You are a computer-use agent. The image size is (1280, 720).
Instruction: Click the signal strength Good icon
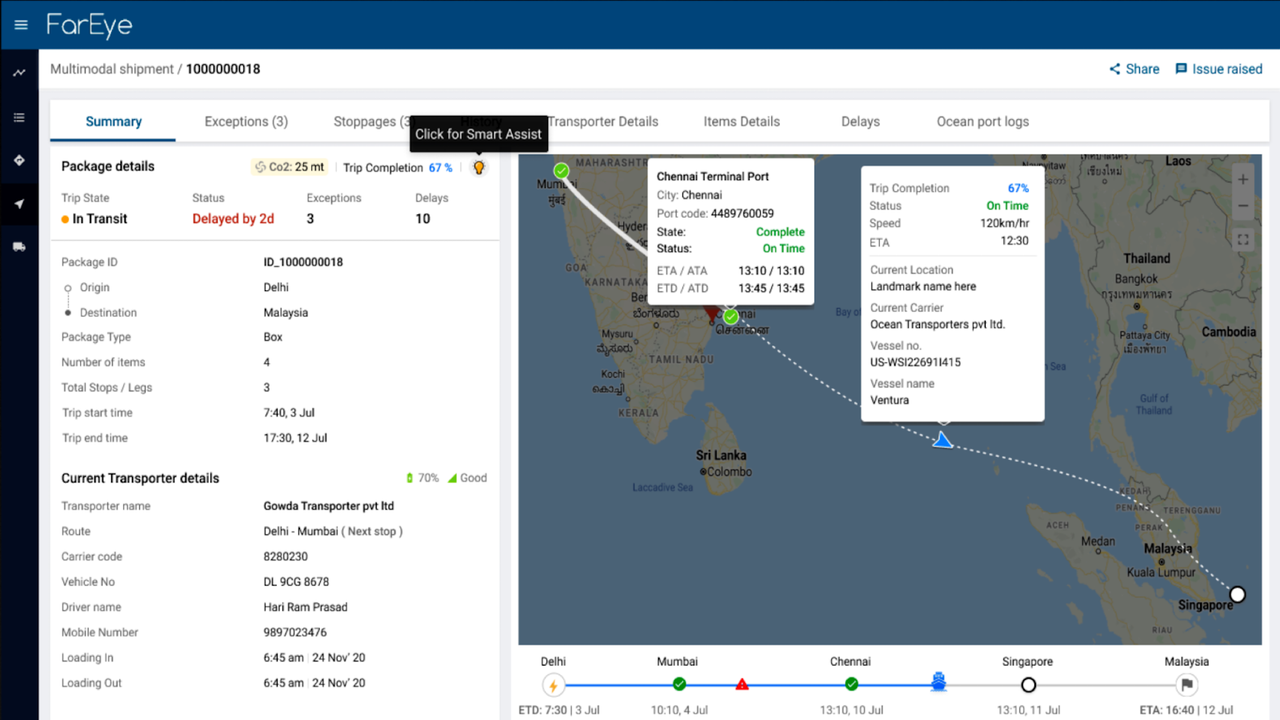[x=452, y=478]
